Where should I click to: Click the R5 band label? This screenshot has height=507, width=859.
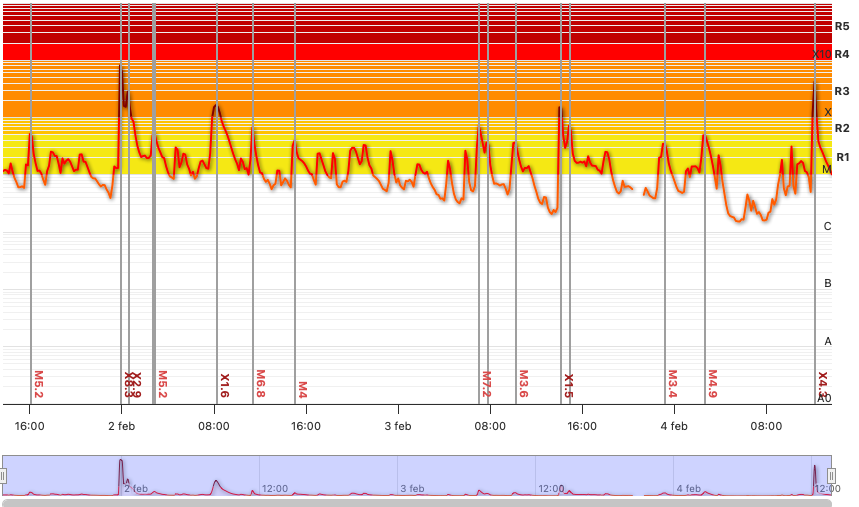[x=842, y=26]
